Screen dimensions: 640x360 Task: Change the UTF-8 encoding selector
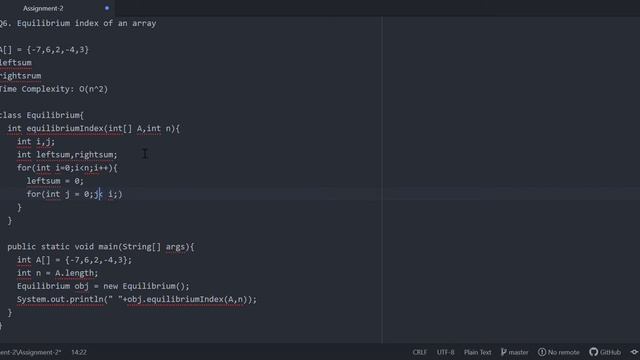pos(445,352)
